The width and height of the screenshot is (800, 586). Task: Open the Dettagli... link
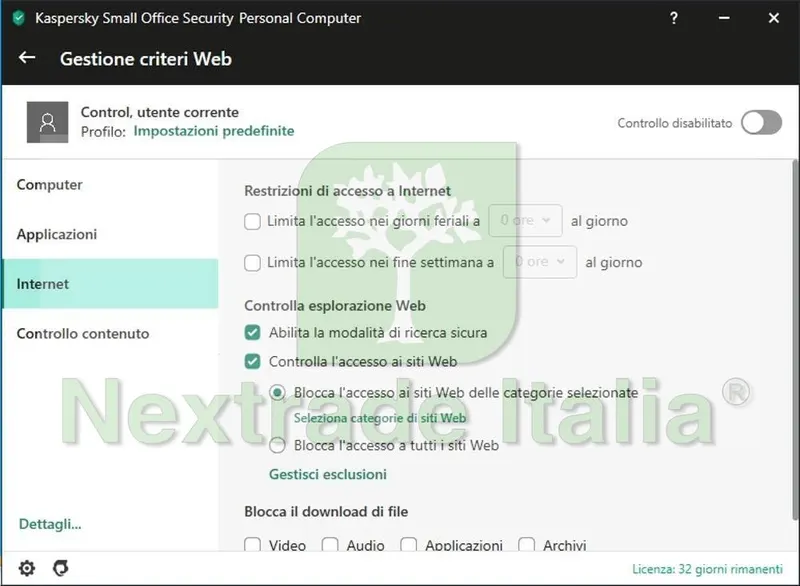(x=50, y=524)
